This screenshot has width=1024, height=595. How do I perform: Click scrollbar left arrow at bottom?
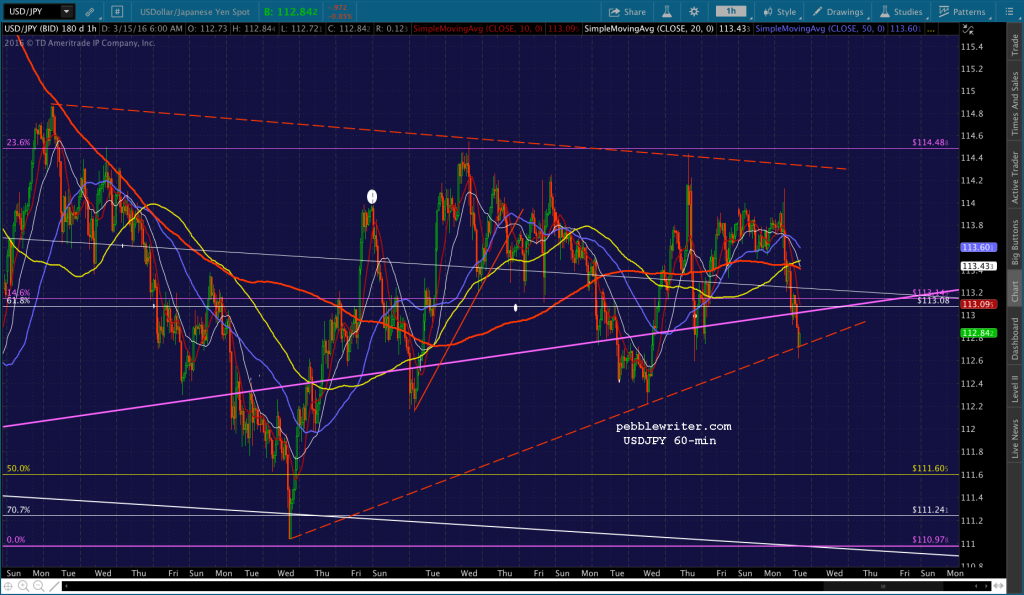66,587
